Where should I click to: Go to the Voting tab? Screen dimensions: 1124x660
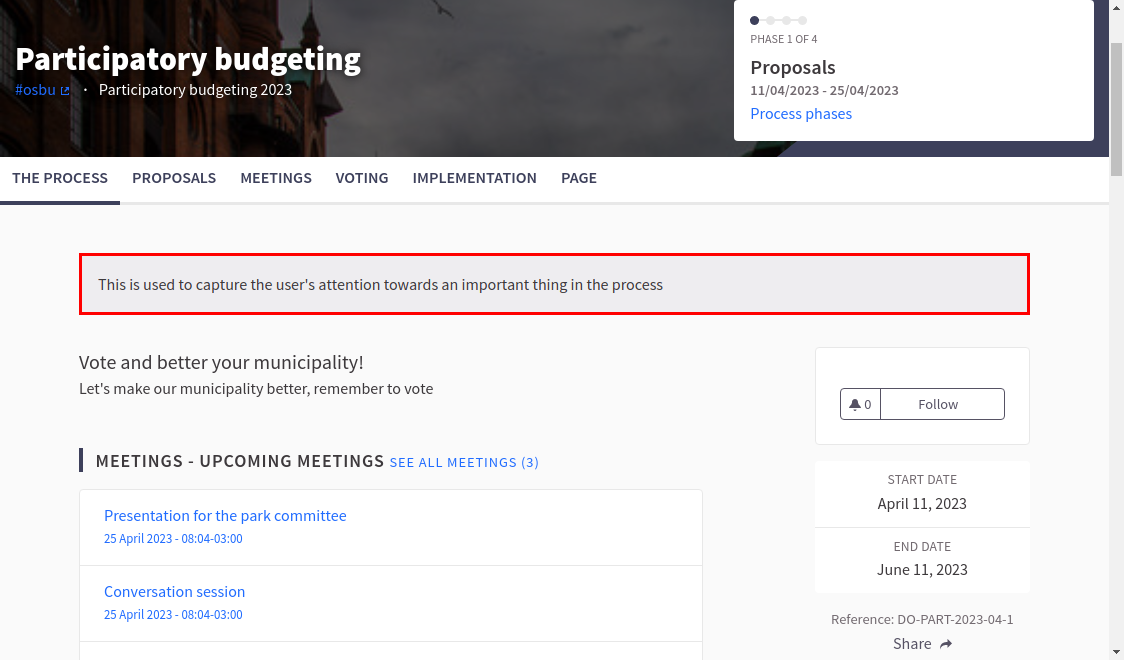(362, 178)
